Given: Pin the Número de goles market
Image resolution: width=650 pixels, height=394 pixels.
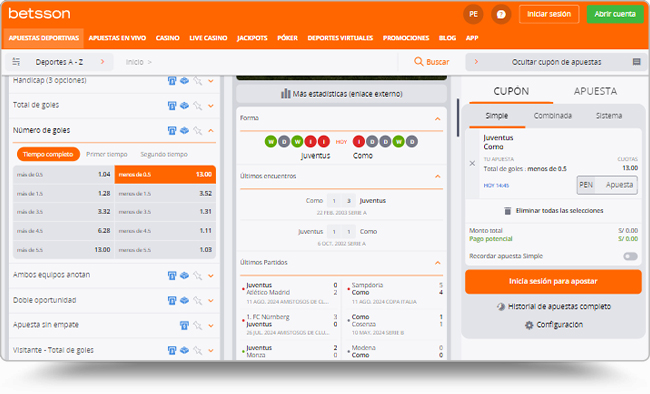Looking at the screenshot, I should (x=198, y=131).
